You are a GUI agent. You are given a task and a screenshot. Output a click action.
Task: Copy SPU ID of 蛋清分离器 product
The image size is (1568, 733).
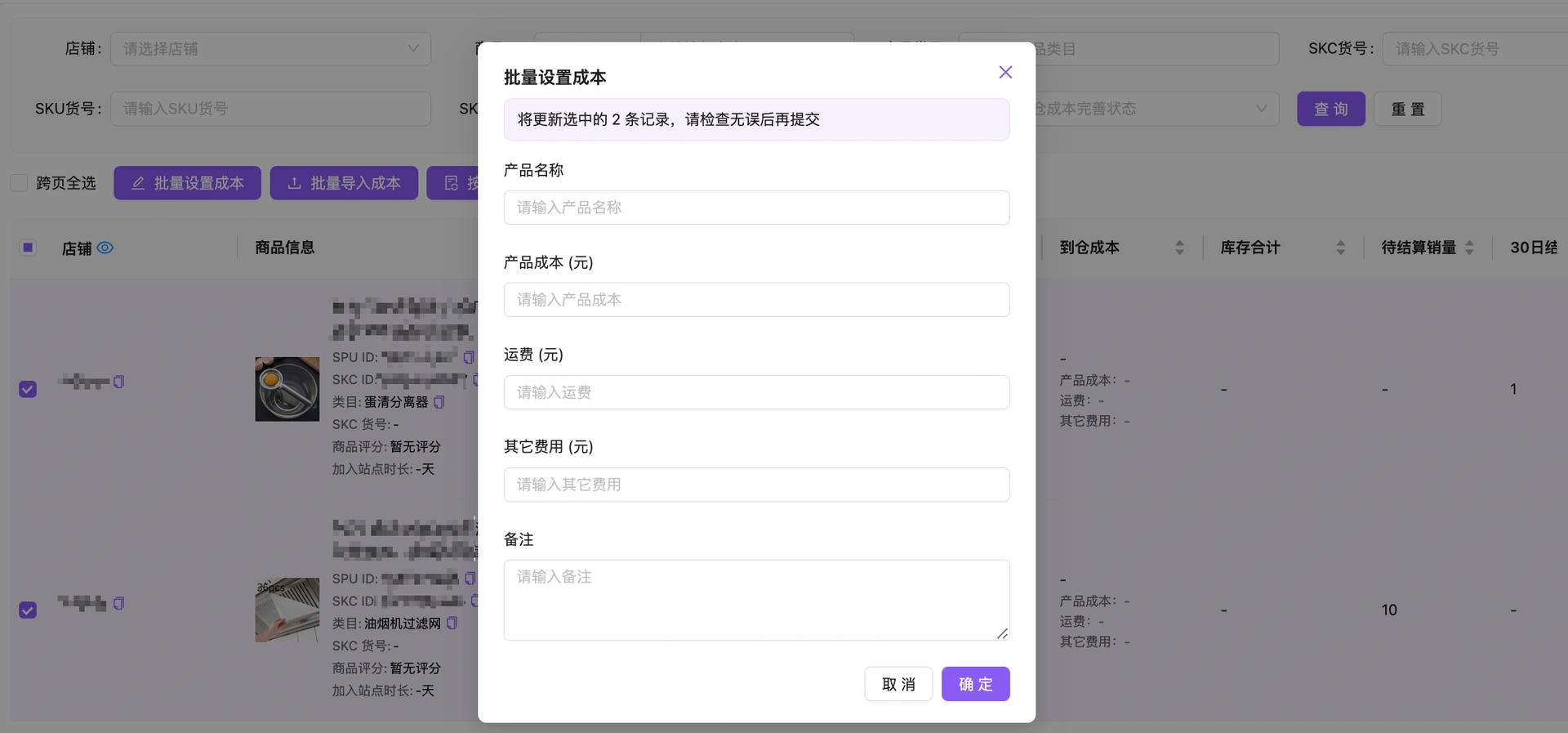[x=469, y=357]
